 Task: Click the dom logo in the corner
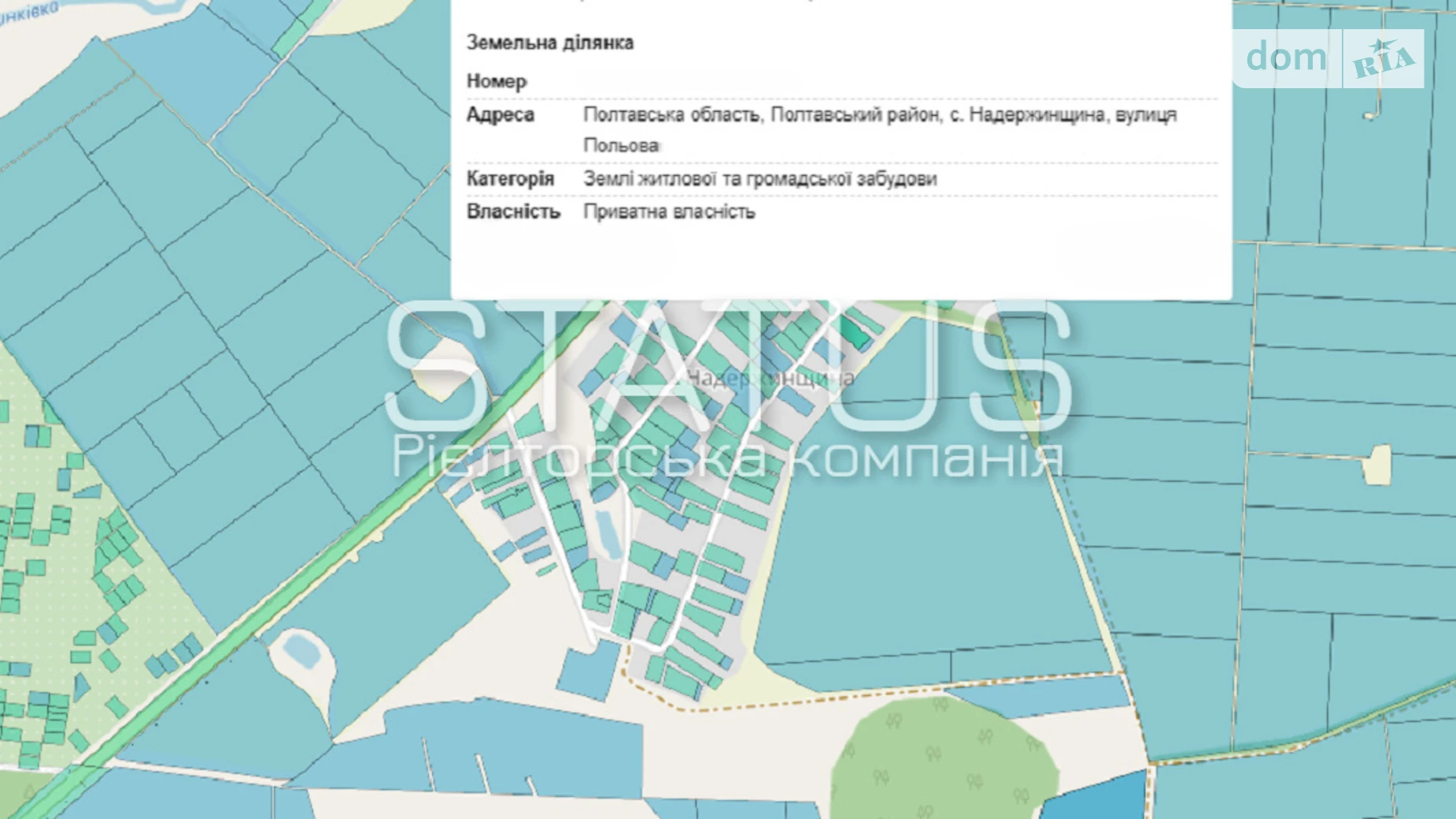point(1286,57)
